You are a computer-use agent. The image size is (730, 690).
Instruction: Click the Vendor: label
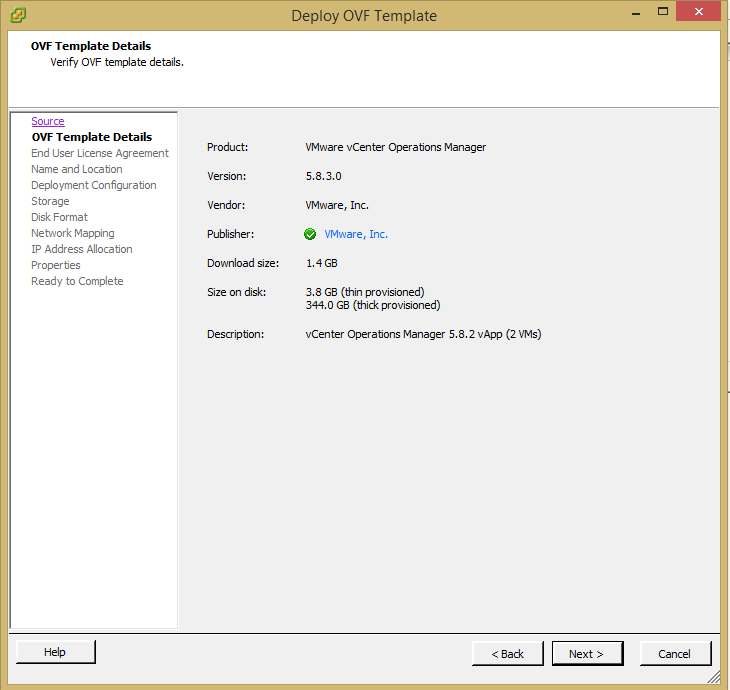pyautogui.click(x=226, y=205)
